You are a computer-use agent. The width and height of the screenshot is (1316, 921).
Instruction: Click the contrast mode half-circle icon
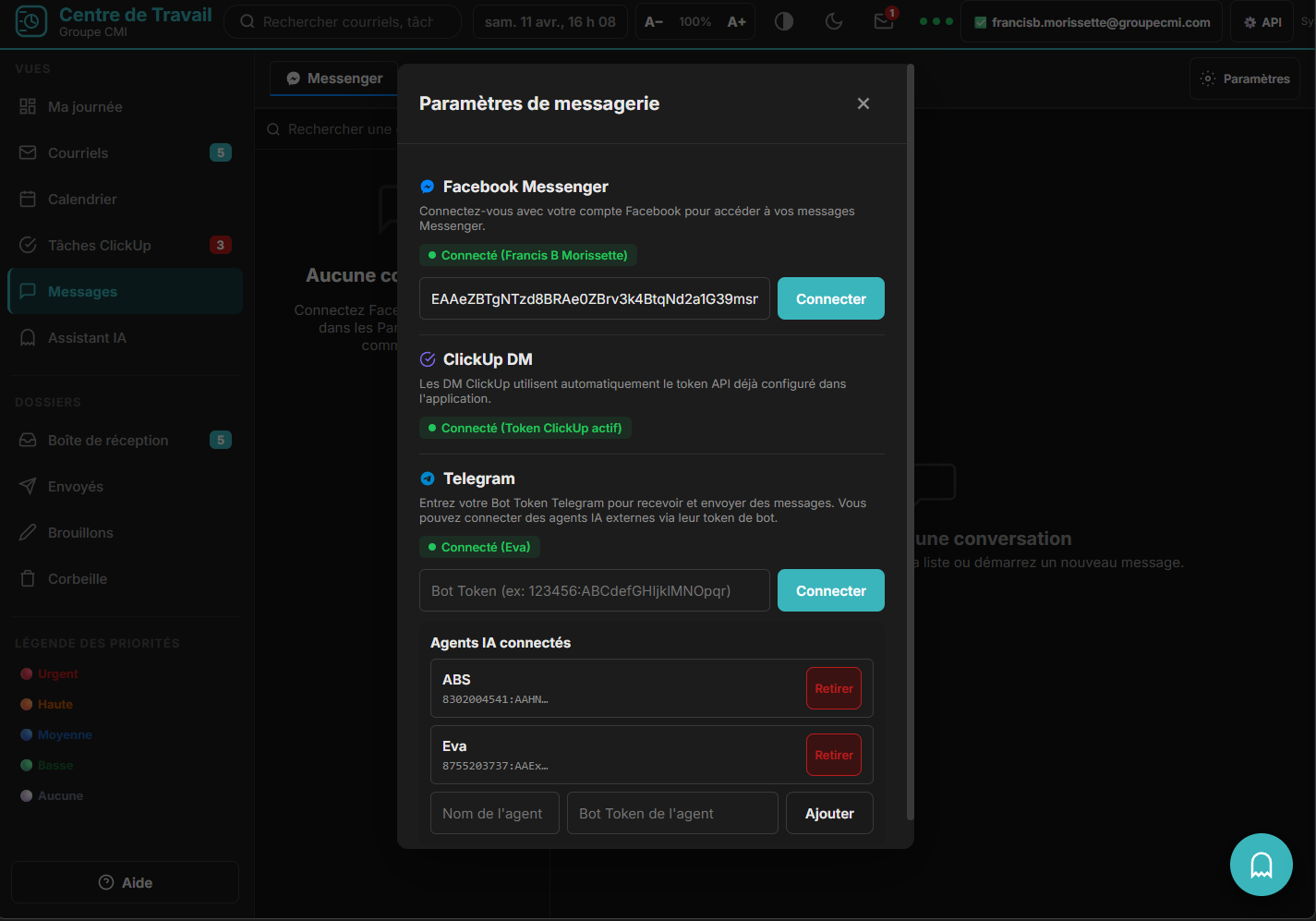[x=784, y=21]
